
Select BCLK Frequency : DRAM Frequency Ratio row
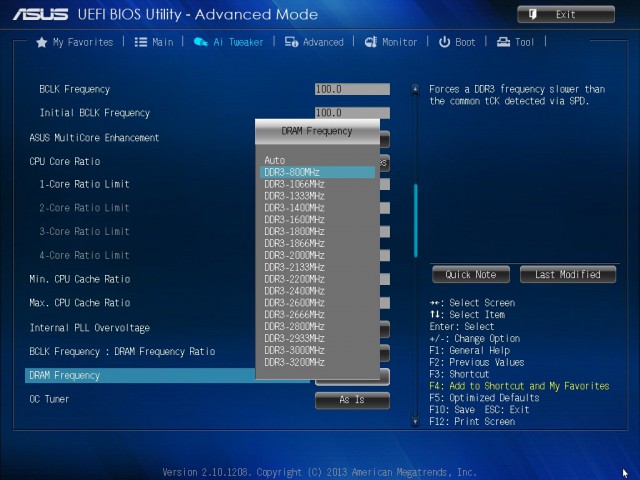tap(122, 351)
